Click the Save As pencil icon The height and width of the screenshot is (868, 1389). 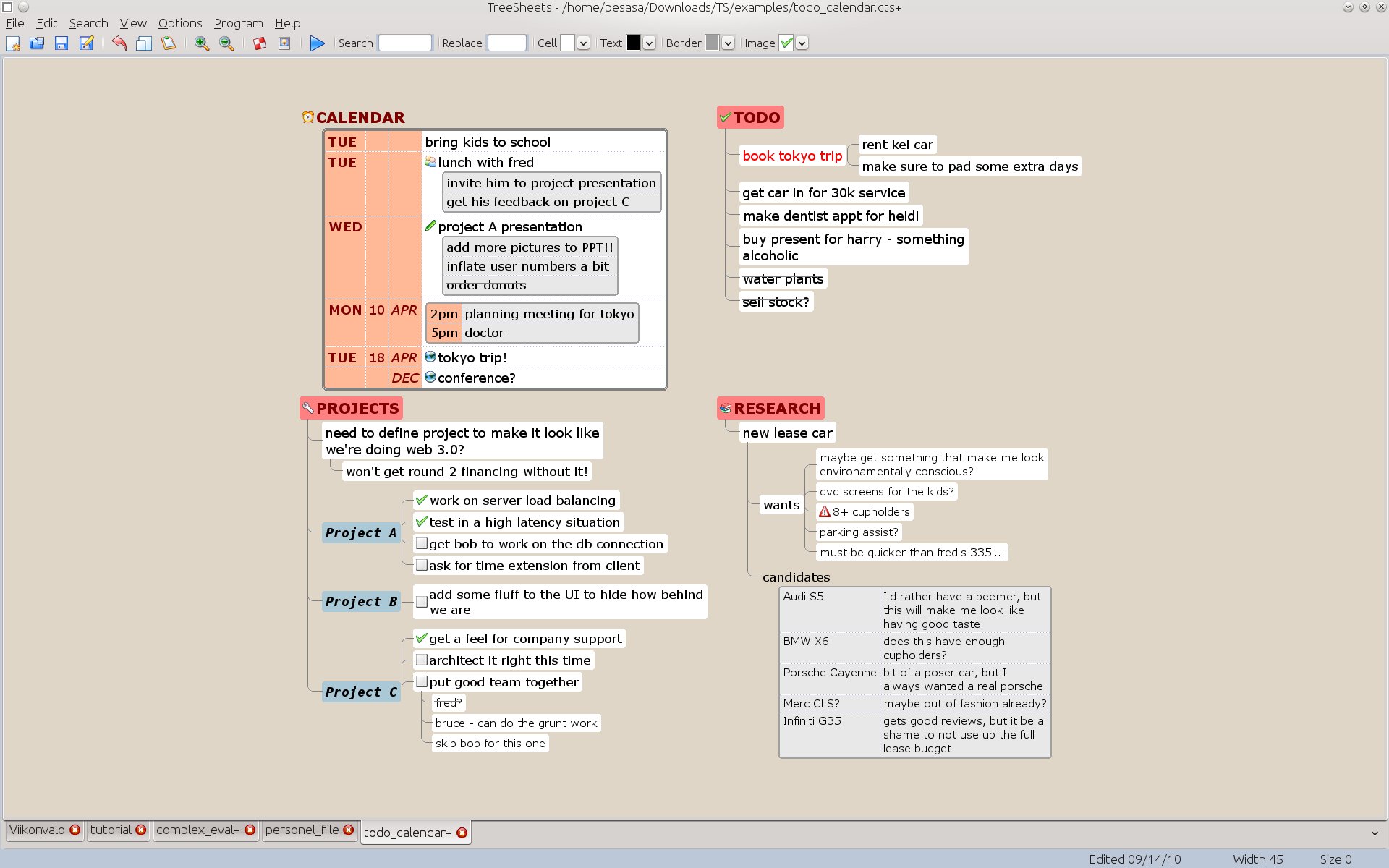86,43
